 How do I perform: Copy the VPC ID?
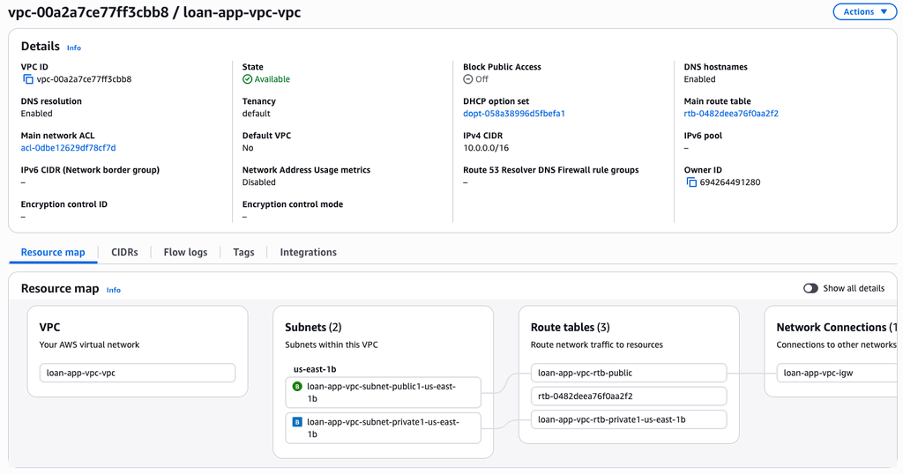coord(27,79)
